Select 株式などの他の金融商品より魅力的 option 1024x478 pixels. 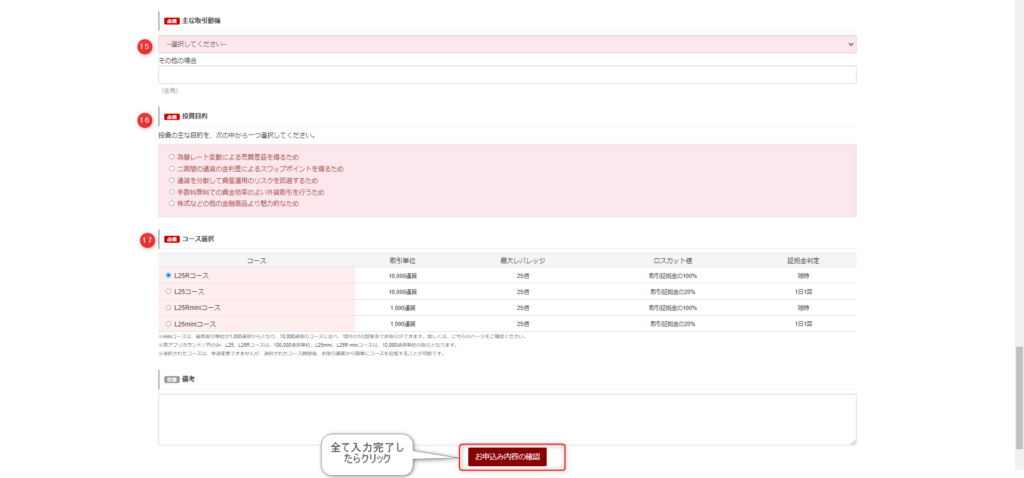click(x=173, y=203)
